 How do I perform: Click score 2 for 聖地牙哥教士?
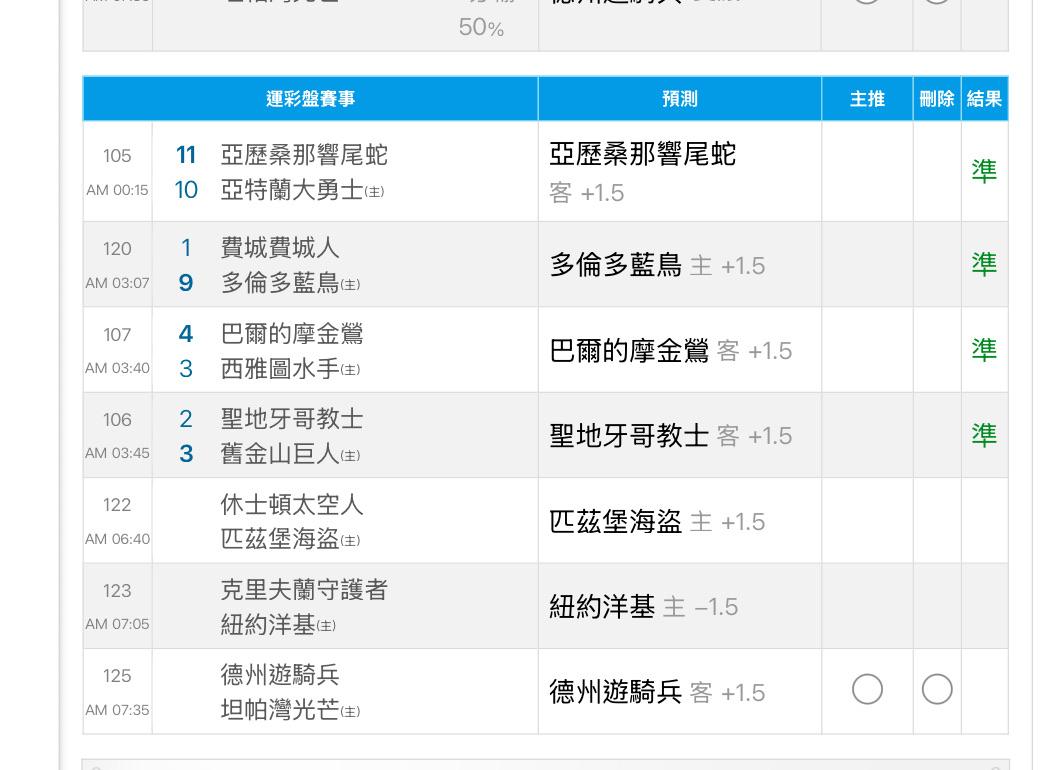[186, 419]
